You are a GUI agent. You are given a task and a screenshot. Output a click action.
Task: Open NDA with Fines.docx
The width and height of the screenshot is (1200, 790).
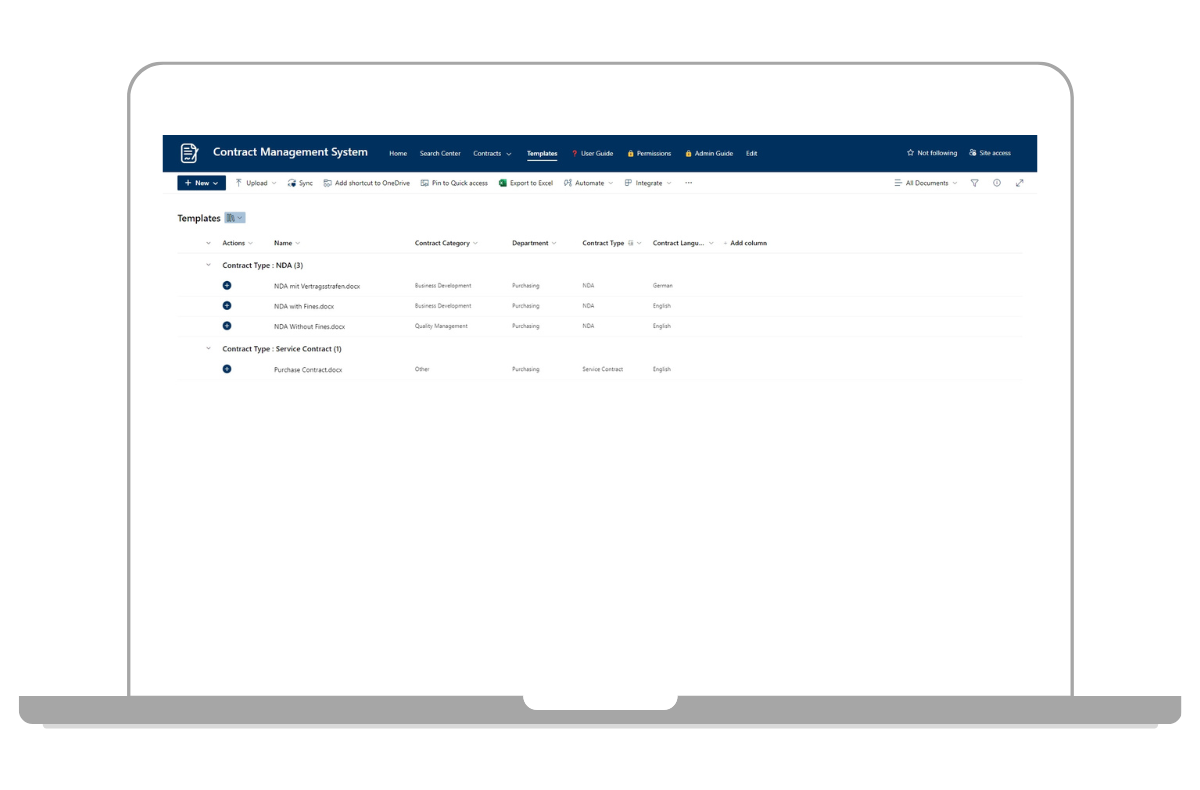[304, 306]
